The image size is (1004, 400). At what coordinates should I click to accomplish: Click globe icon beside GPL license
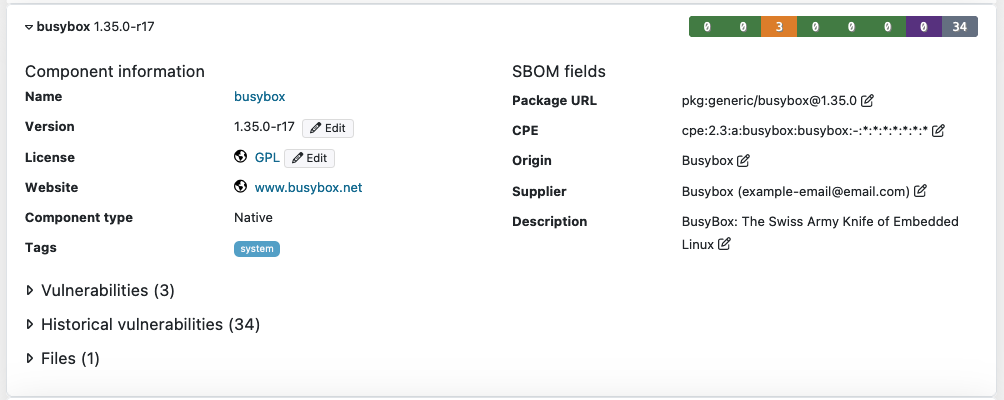[x=240, y=157]
